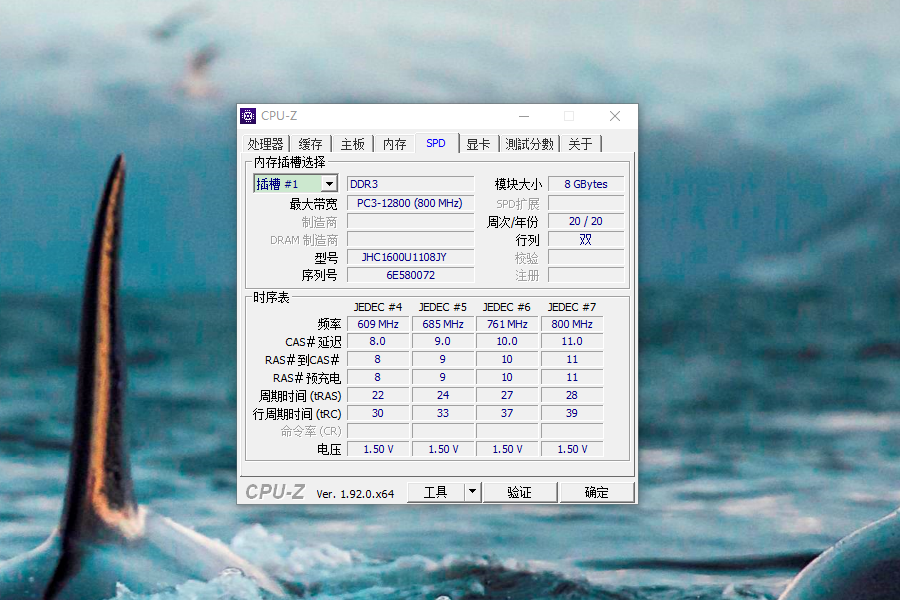Select tRC value 39
900x600 pixels.
coord(572,413)
